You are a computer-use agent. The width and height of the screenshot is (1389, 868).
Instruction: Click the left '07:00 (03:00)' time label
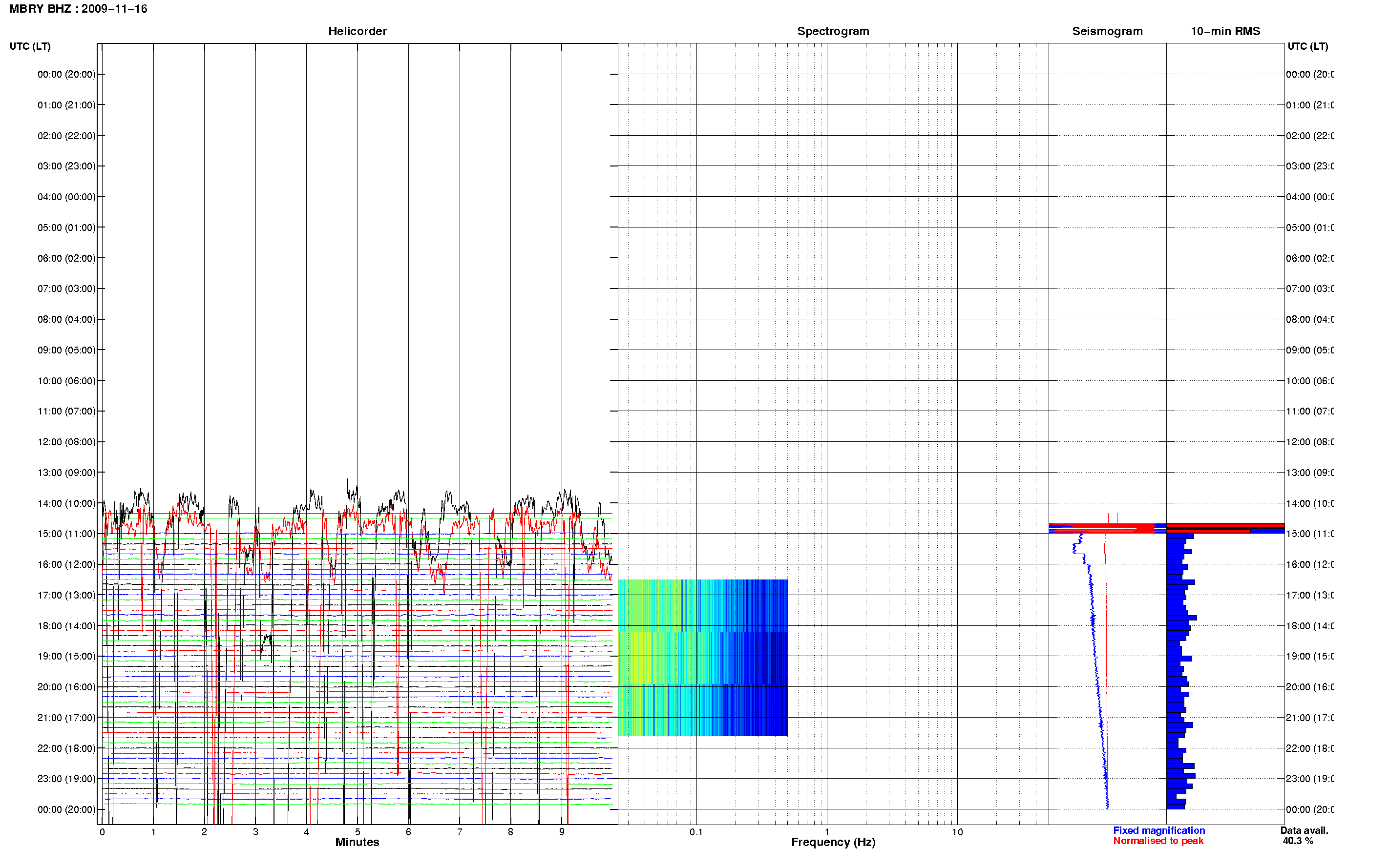point(66,288)
